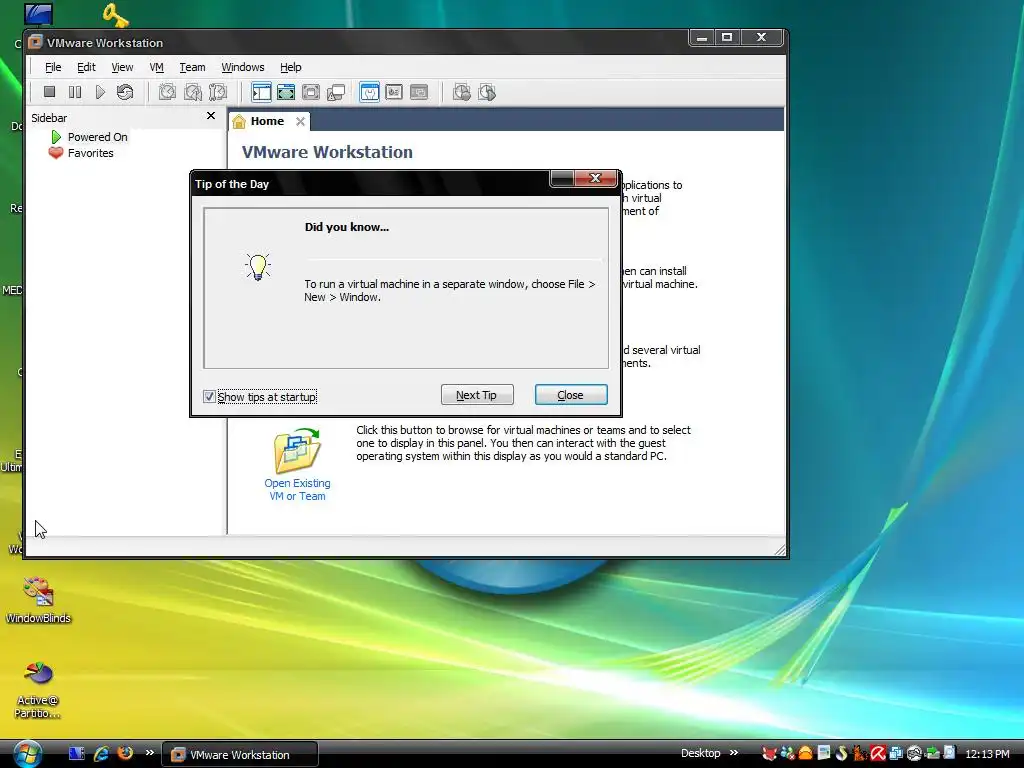1024x768 pixels.
Task: Click the Full Screen mode toolbar icon
Action: tap(311, 92)
